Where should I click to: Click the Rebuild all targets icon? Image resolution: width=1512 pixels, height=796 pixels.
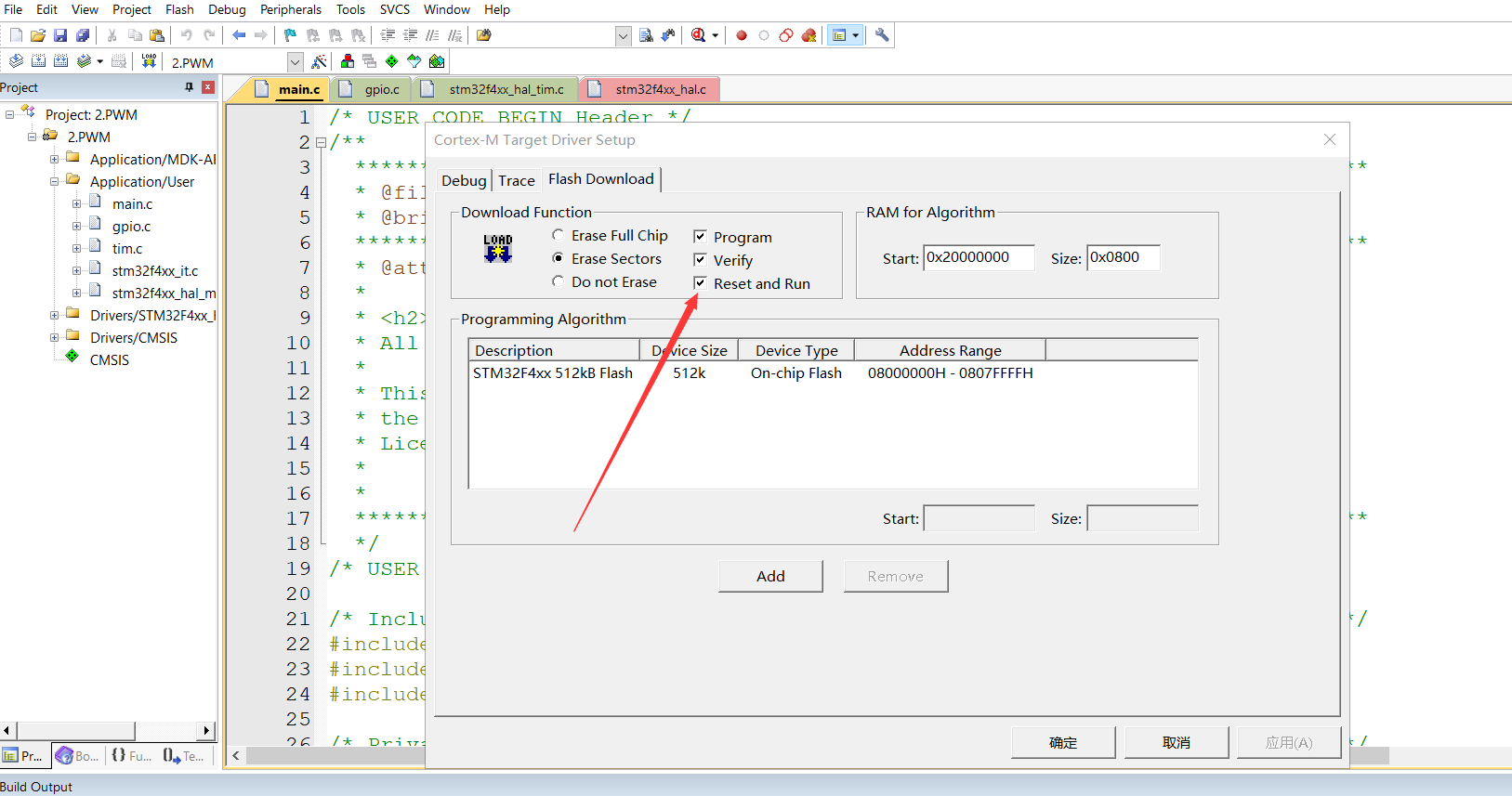[60, 61]
